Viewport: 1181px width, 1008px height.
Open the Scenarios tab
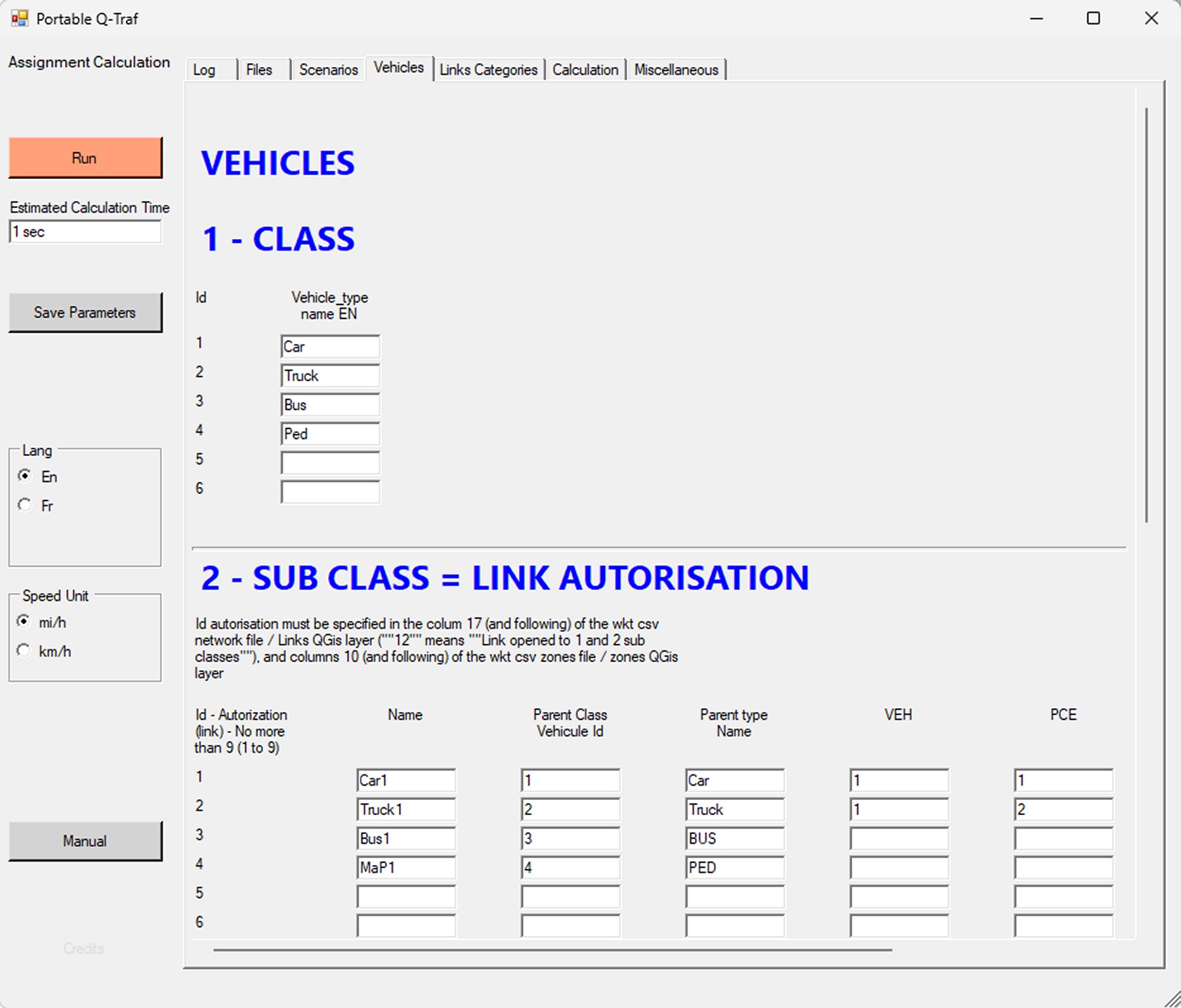tap(329, 70)
